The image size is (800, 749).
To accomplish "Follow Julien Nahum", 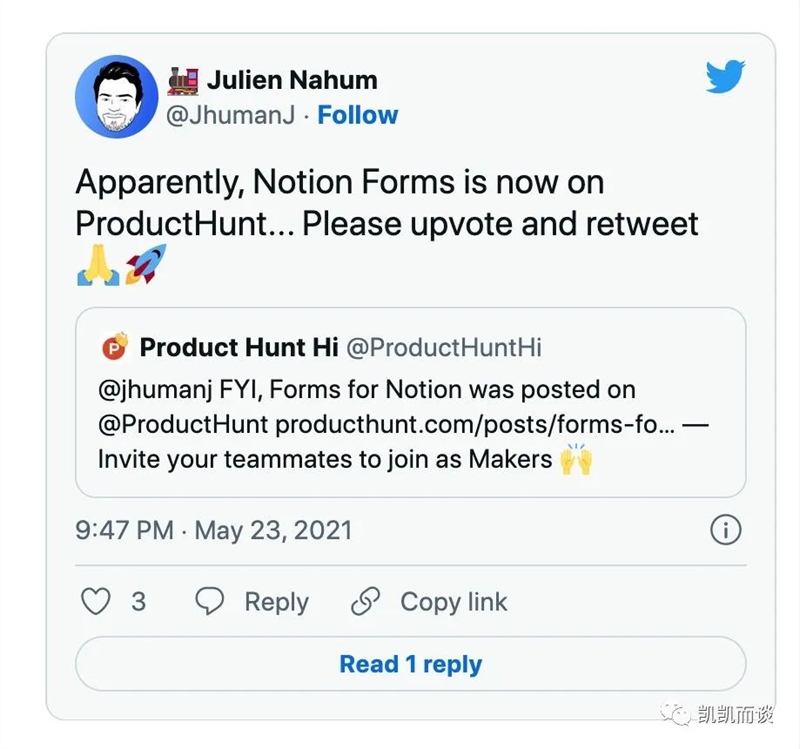I will pyautogui.click(x=358, y=115).
